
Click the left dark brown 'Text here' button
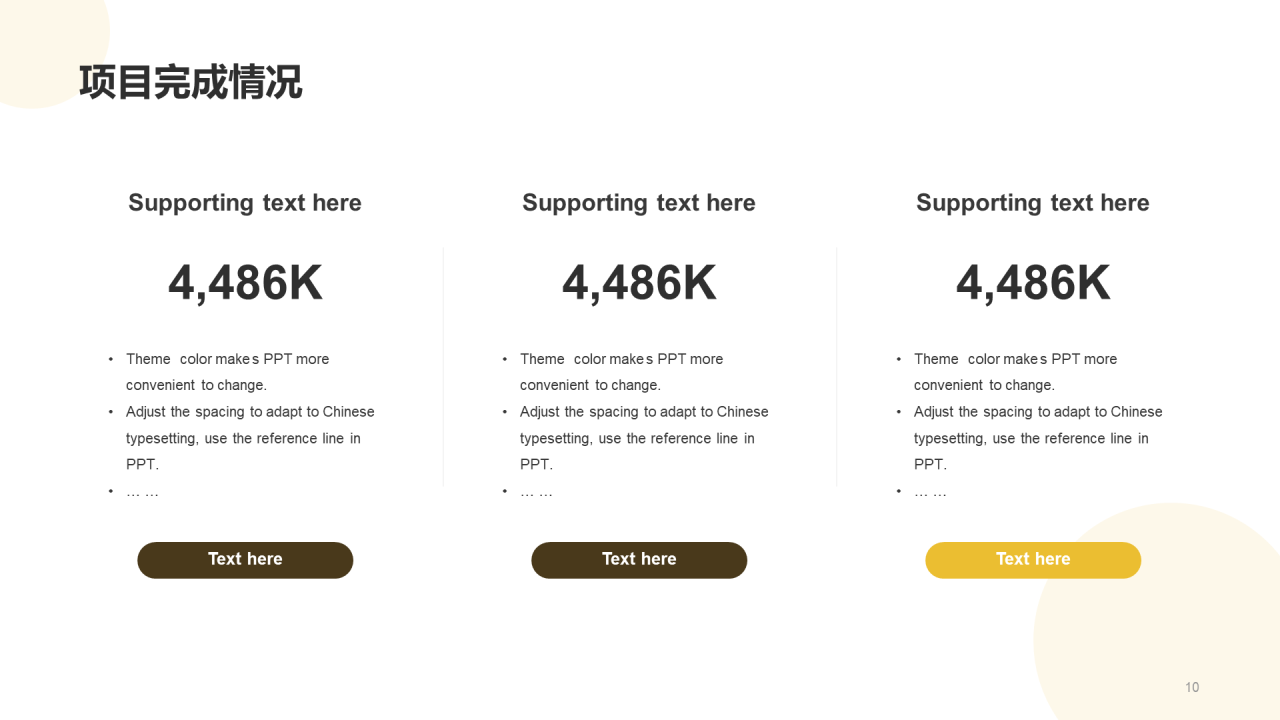click(x=245, y=560)
